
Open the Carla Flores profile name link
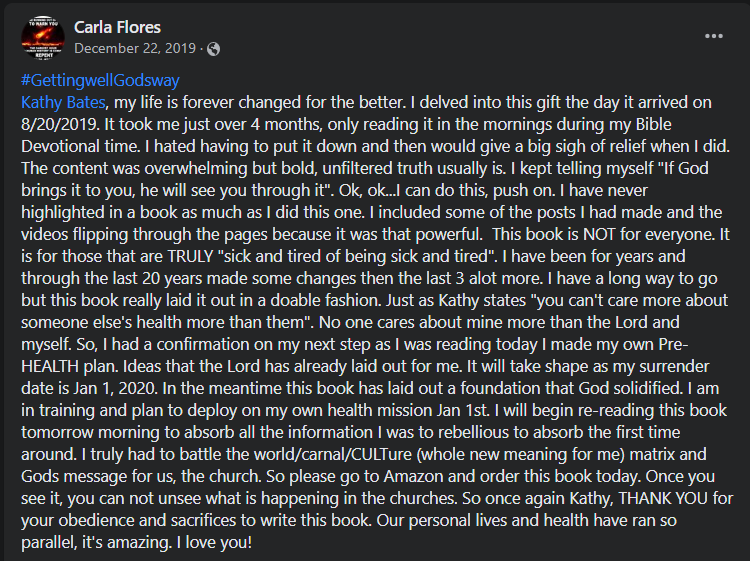(117, 27)
